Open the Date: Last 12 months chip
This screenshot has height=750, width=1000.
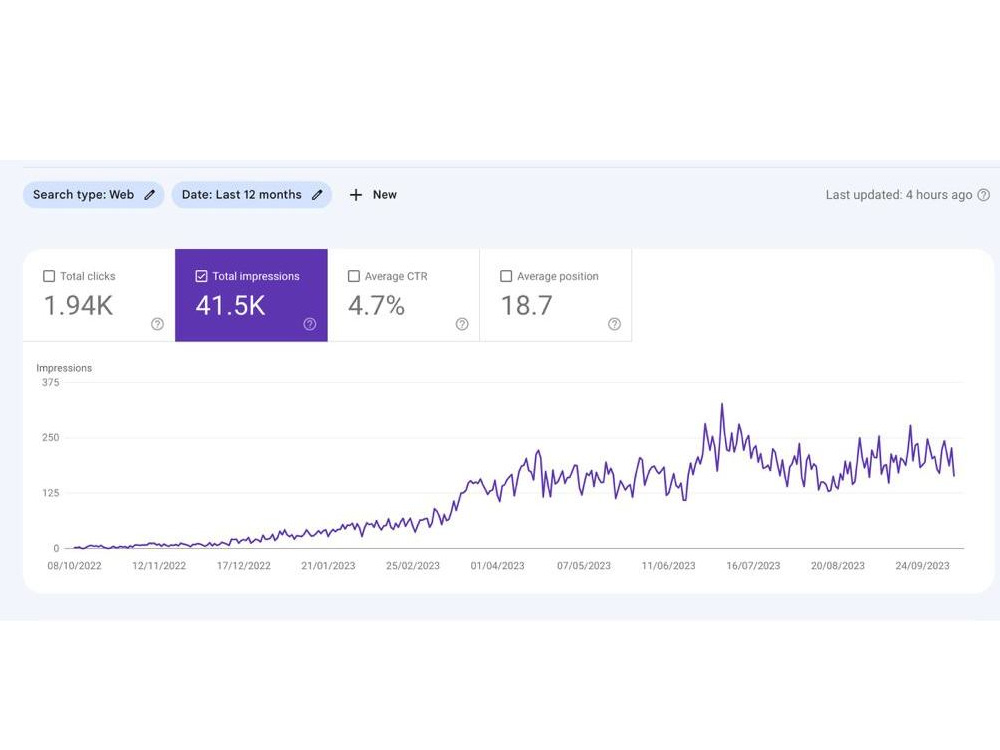coord(252,195)
